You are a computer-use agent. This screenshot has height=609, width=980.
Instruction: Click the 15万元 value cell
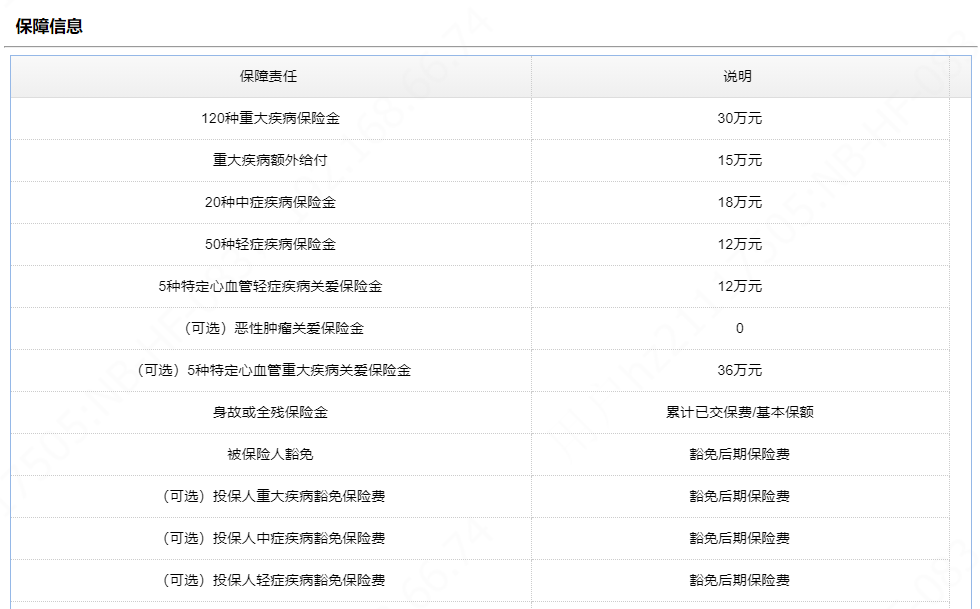pyautogui.click(x=739, y=159)
